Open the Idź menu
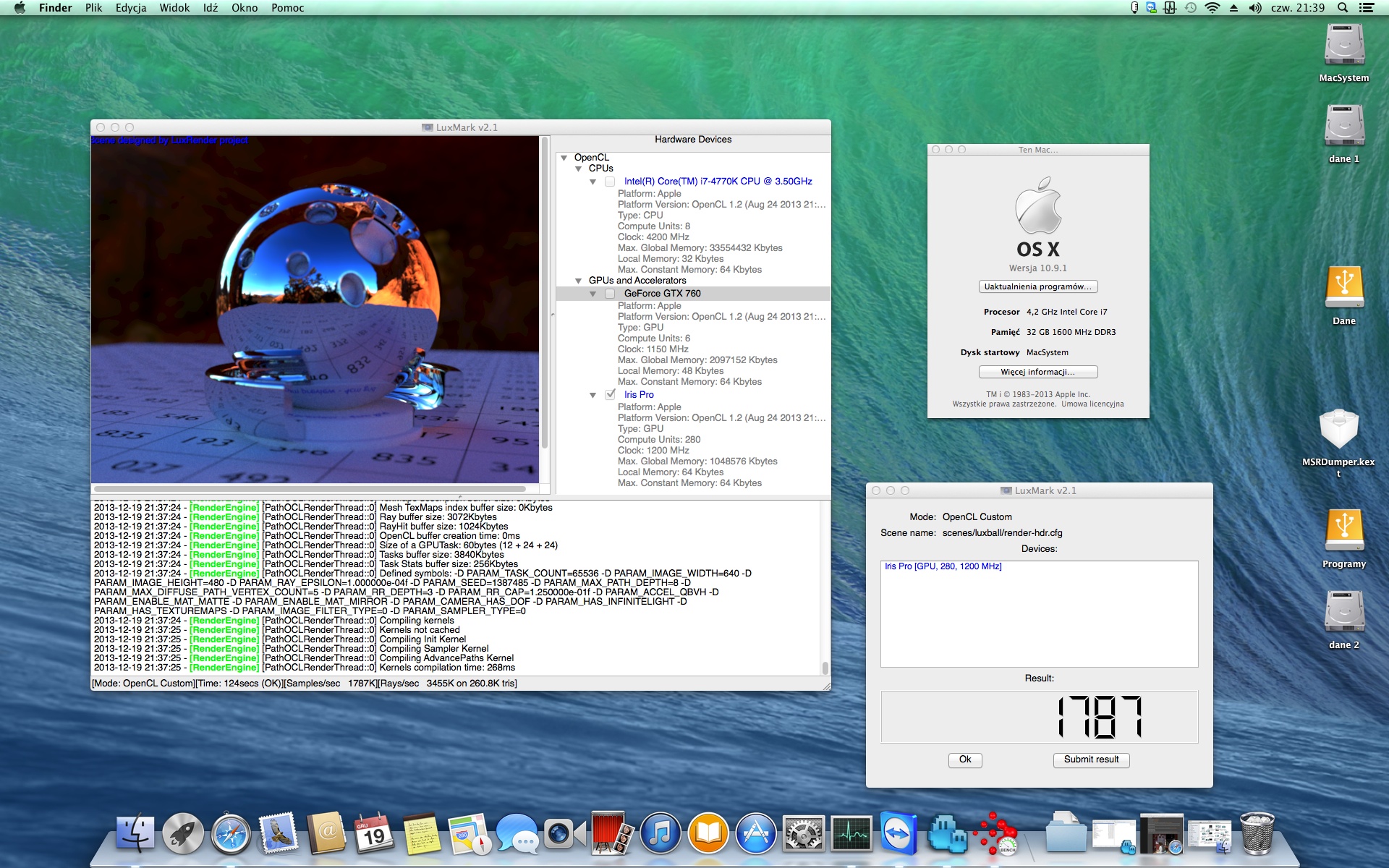 [x=211, y=8]
